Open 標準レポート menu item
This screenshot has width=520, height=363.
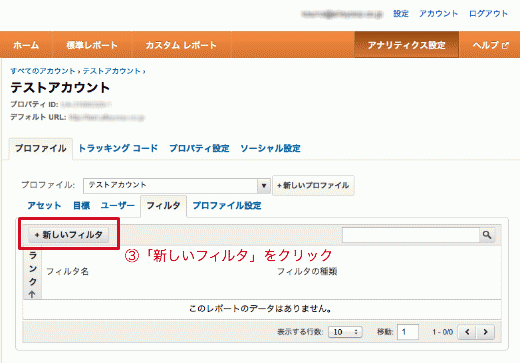pos(92,45)
